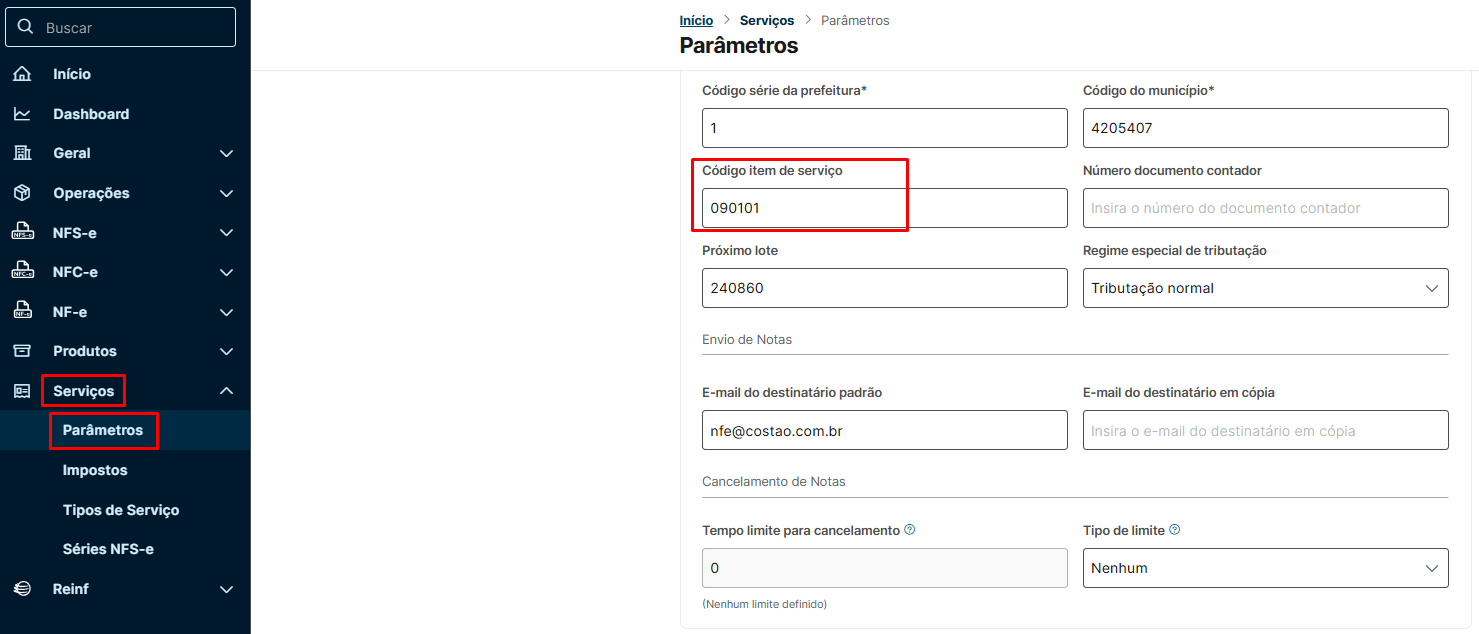1479x634 pixels.
Task: Click the Geral building icon
Action: [22, 153]
